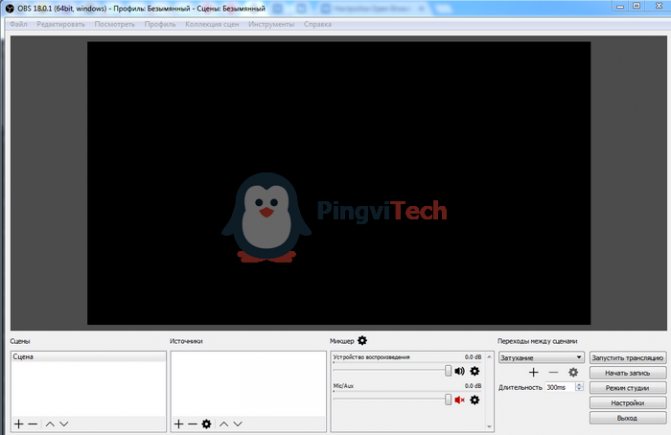Open the Справка menu

pyautogui.click(x=318, y=24)
